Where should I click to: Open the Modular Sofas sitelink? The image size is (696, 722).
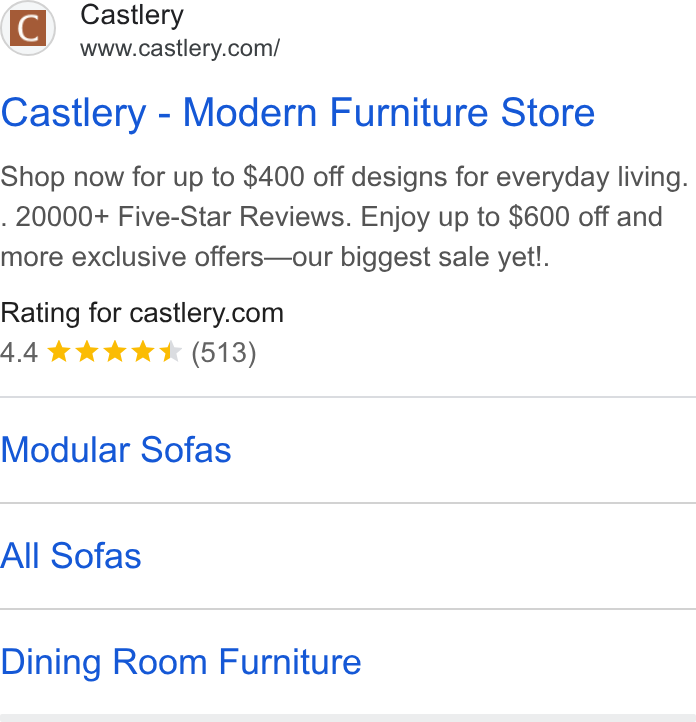[116, 450]
